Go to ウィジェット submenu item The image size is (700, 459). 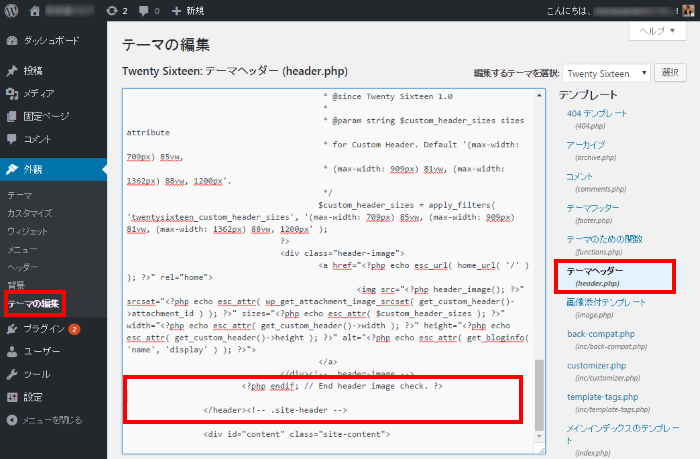27,231
